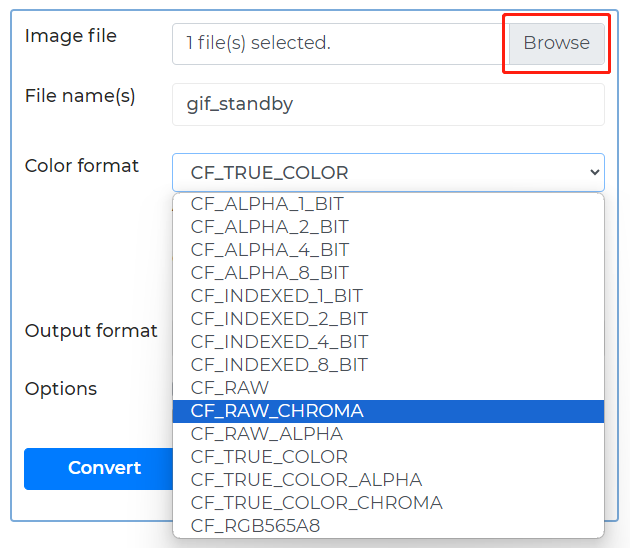
Task: Click the Browse file button
Action: tap(556, 43)
